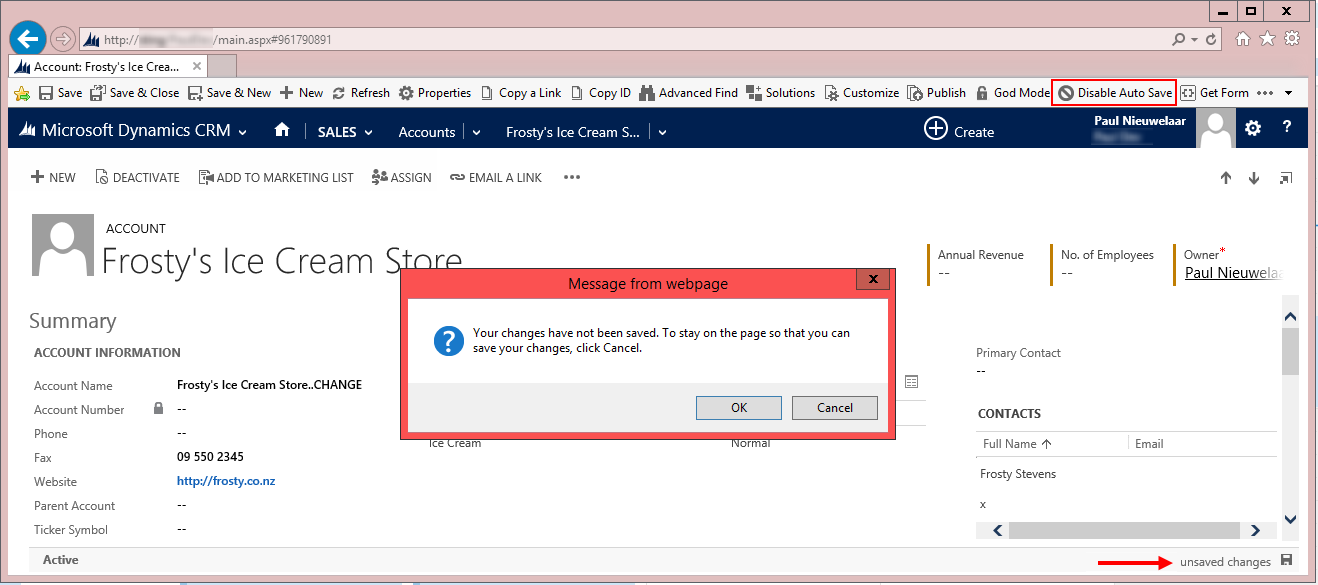The height and width of the screenshot is (585, 1318).
Task: Click the help question mark icon
Action: (1287, 128)
